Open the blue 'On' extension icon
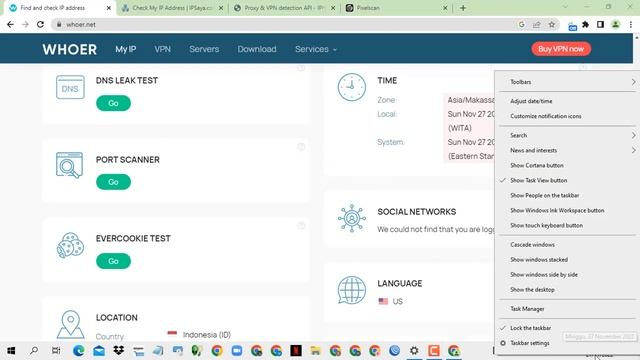The image size is (640, 360). pyautogui.click(x=572, y=26)
